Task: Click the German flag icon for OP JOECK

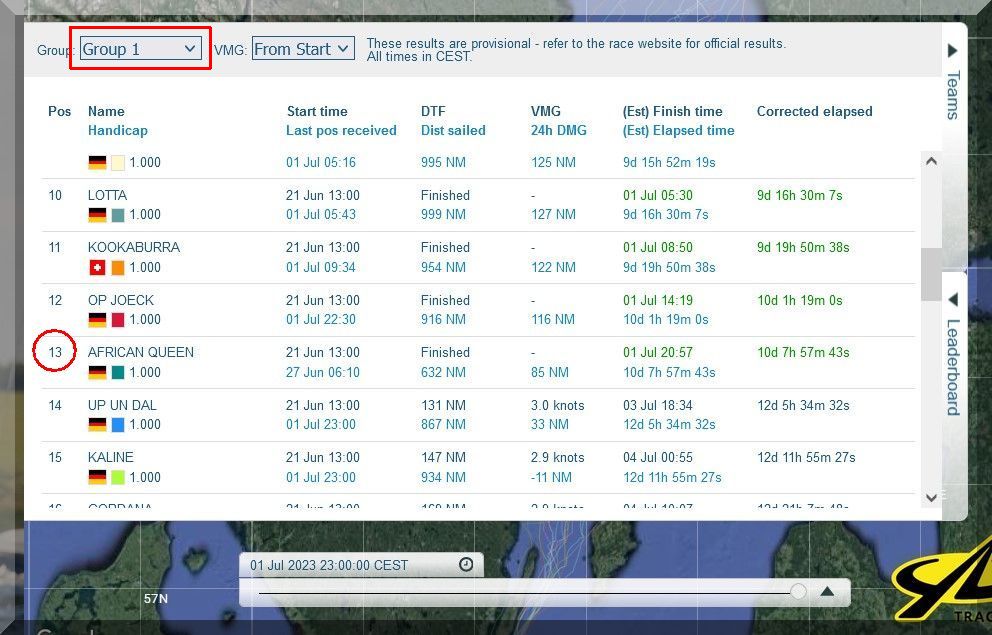Action: (x=97, y=320)
